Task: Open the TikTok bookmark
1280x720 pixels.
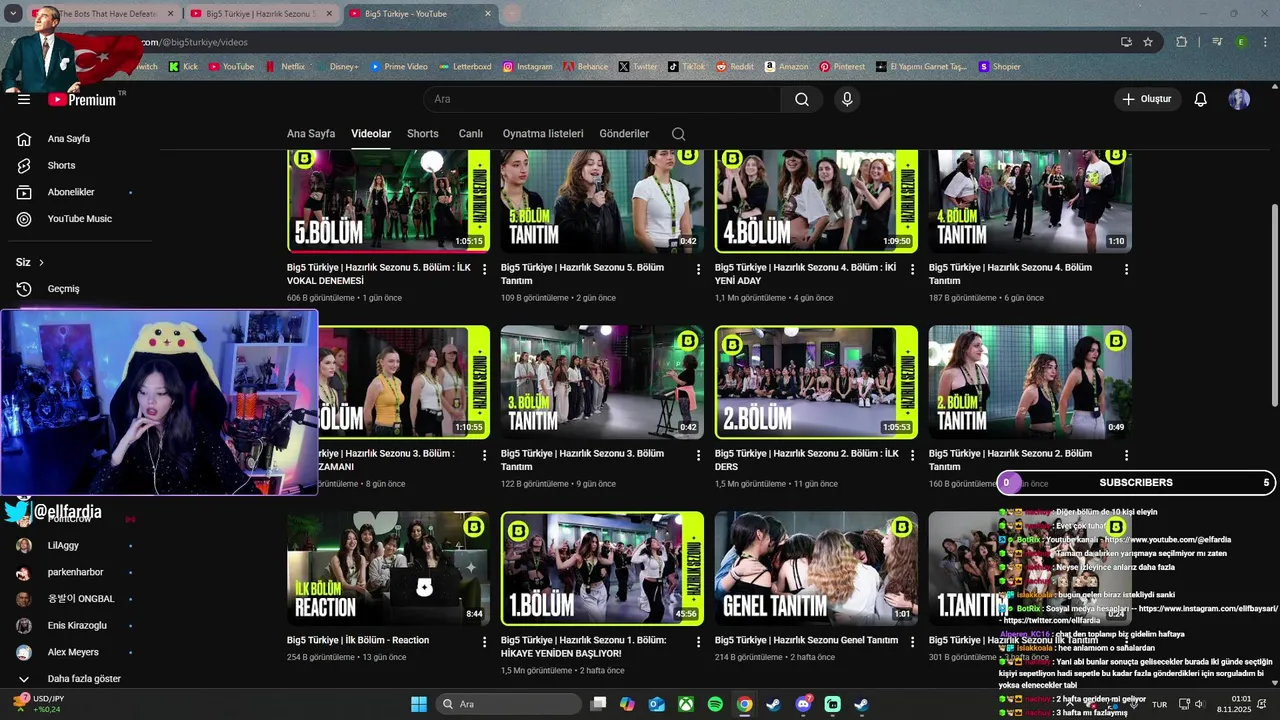Action: click(686, 67)
